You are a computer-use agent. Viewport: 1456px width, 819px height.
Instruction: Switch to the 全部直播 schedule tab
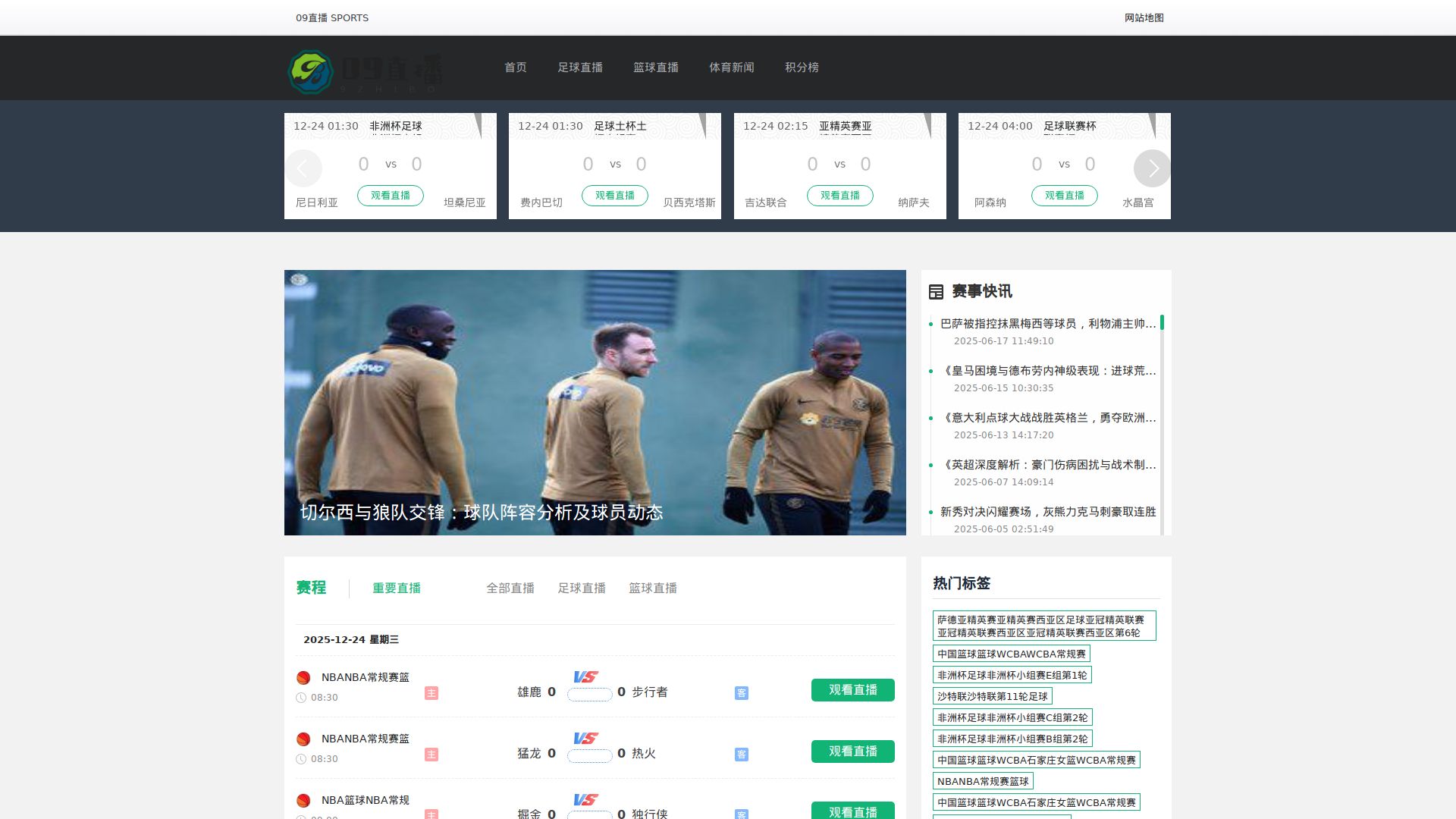point(510,588)
